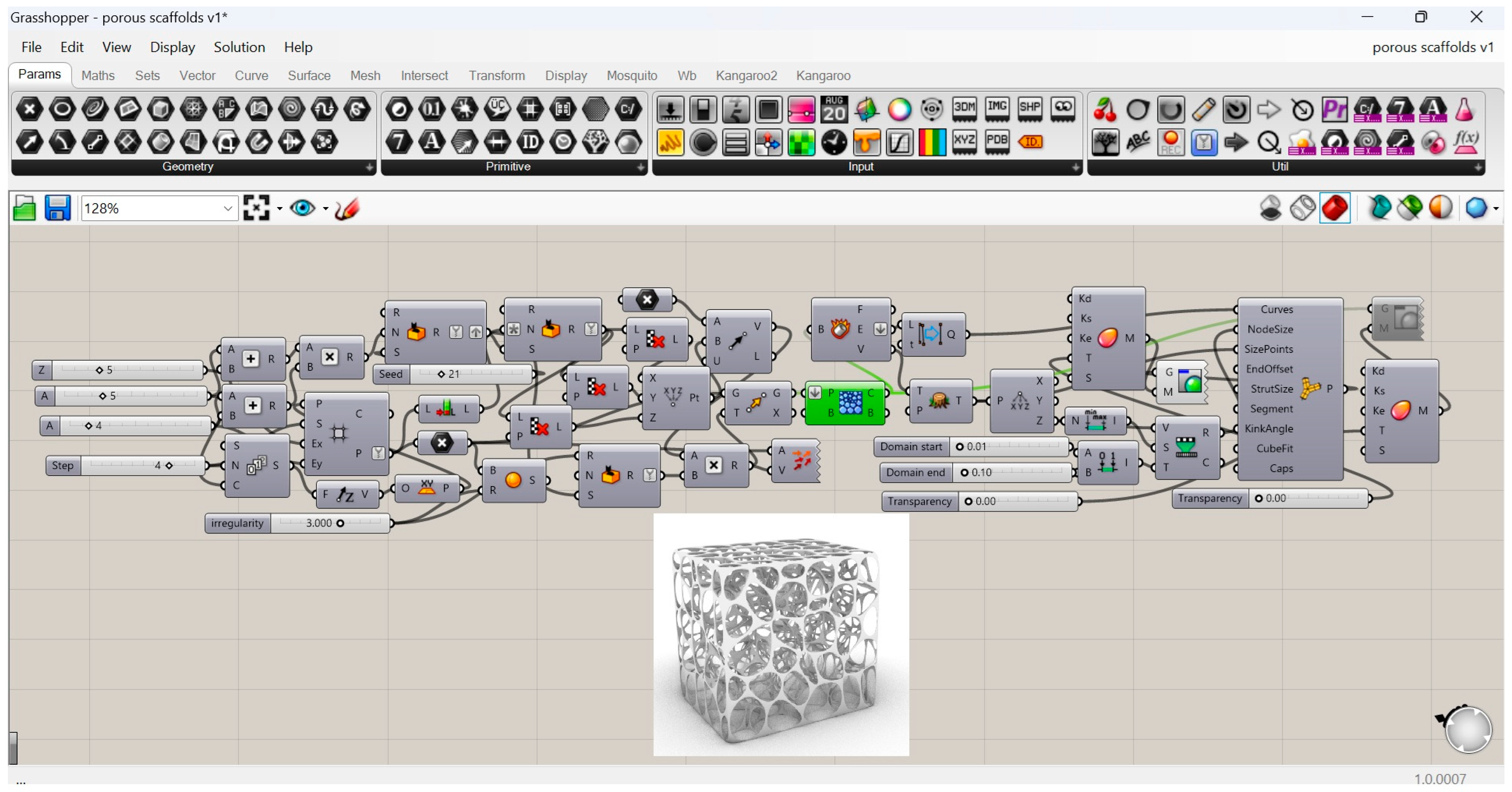1512x792 pixels.
Task: Click the Save document floppy icon
Action: point(58,208)
